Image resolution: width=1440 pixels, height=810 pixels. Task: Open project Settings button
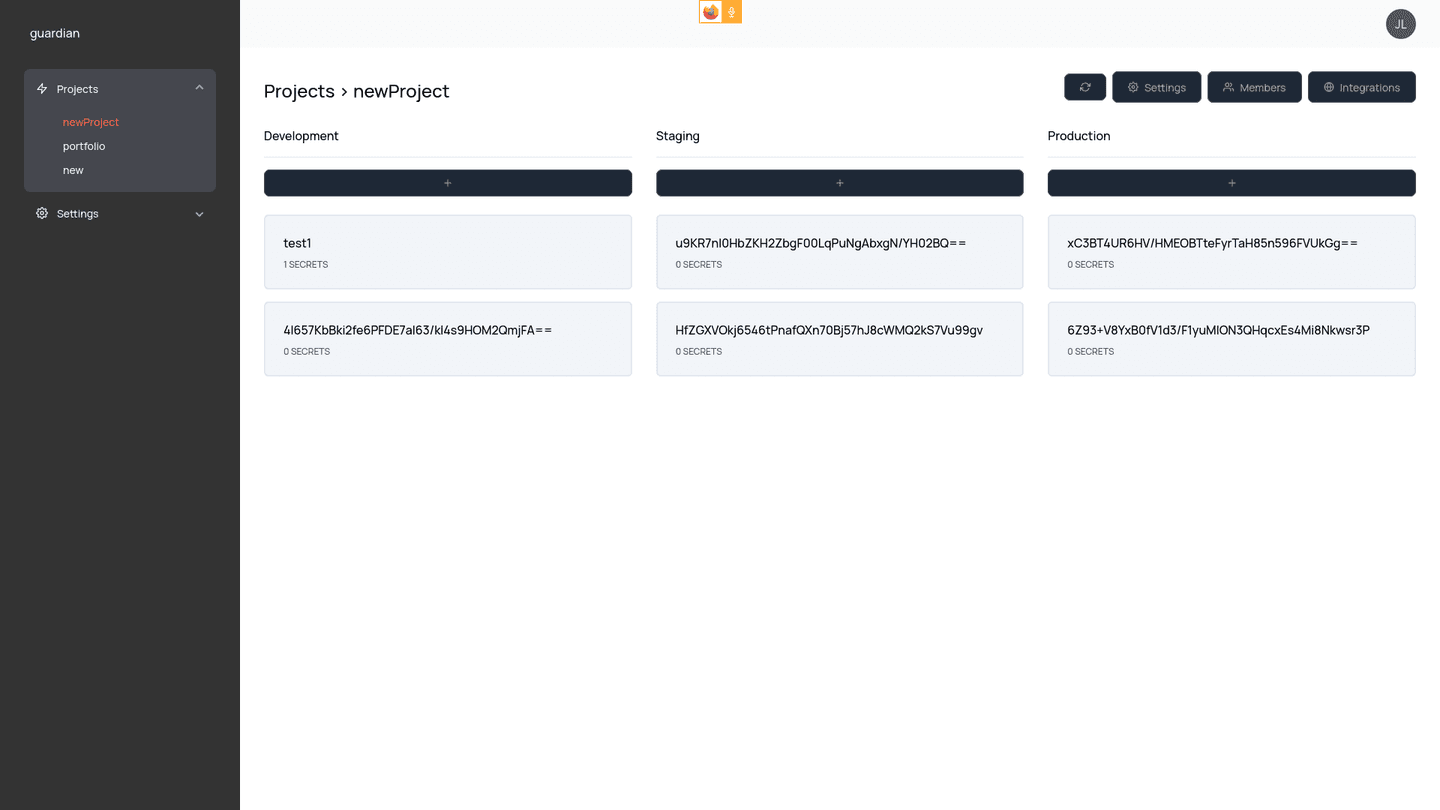[x=1156, y=87]
